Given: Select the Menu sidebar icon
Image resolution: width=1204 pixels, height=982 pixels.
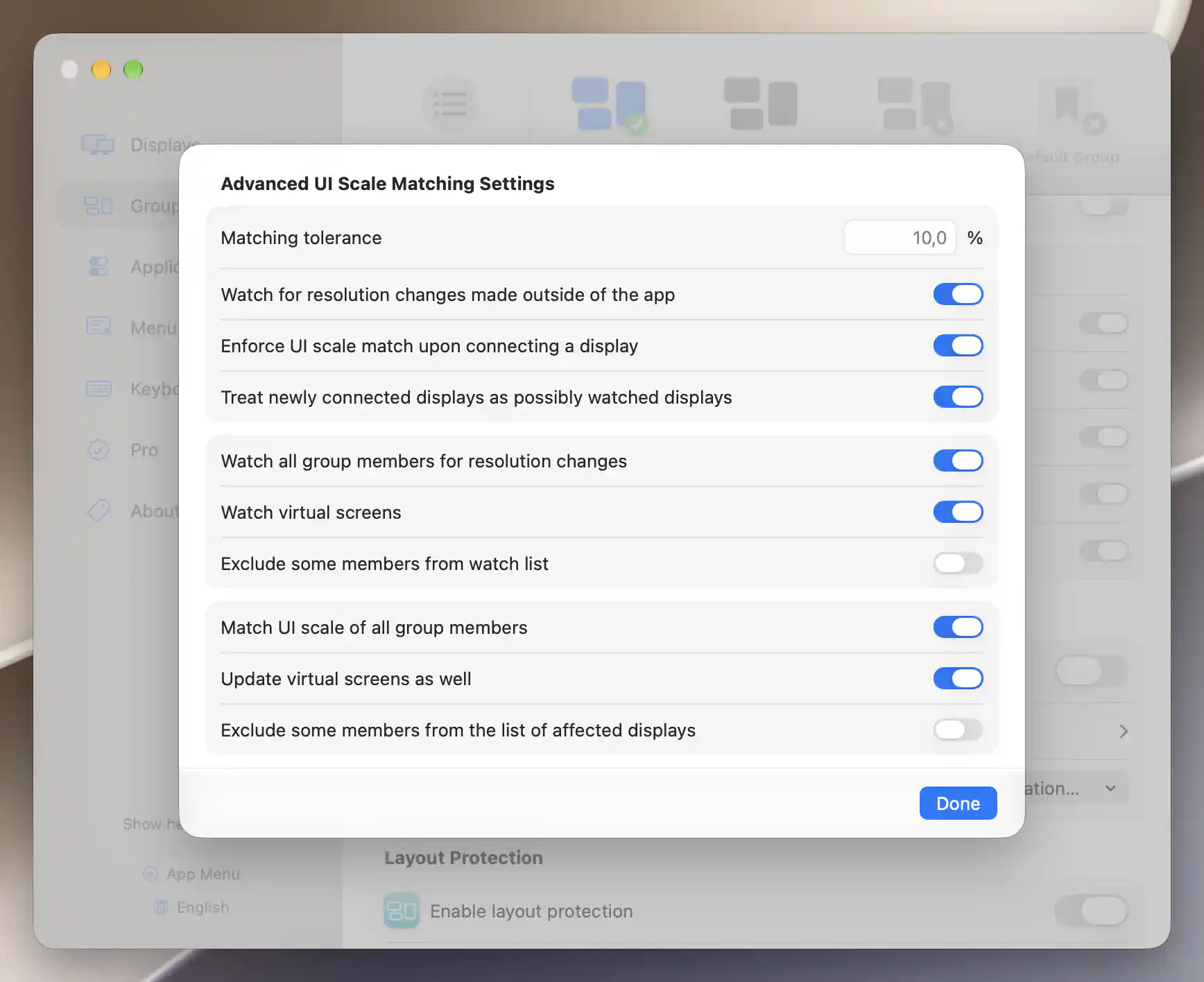Looking at the screenshot, I should [x=98, y=327].
